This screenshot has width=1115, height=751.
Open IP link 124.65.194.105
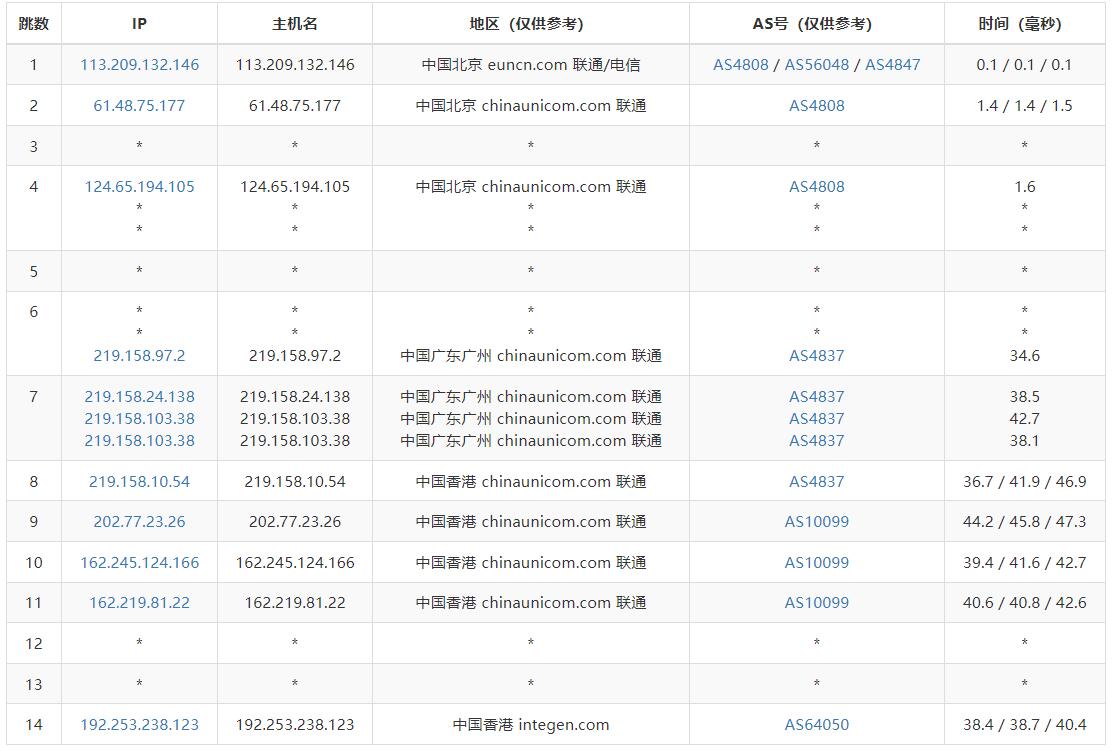pyautogui.click(x=139, y=187)
